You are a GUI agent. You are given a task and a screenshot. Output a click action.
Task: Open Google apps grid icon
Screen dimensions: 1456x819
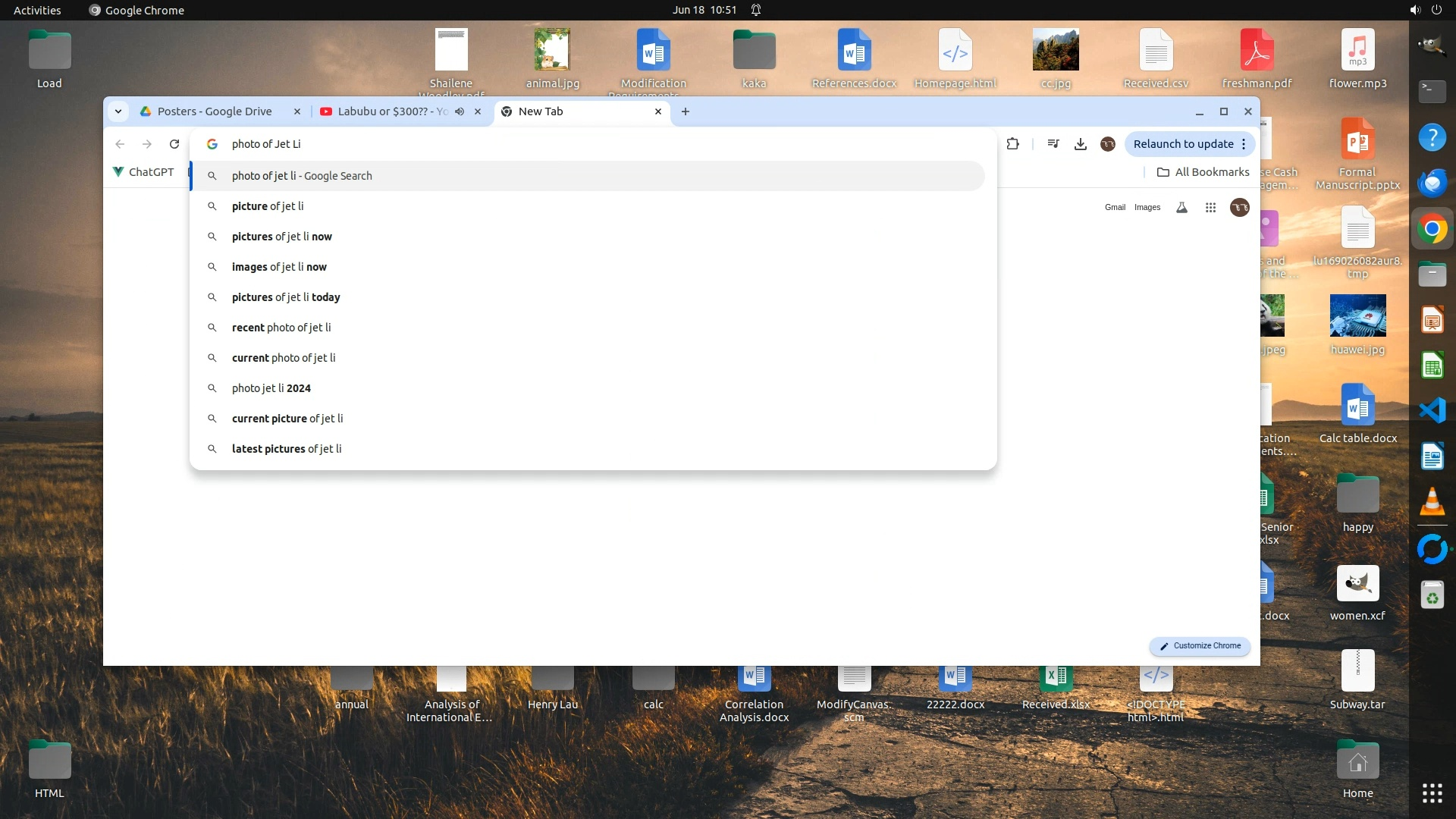(1210, 208)
